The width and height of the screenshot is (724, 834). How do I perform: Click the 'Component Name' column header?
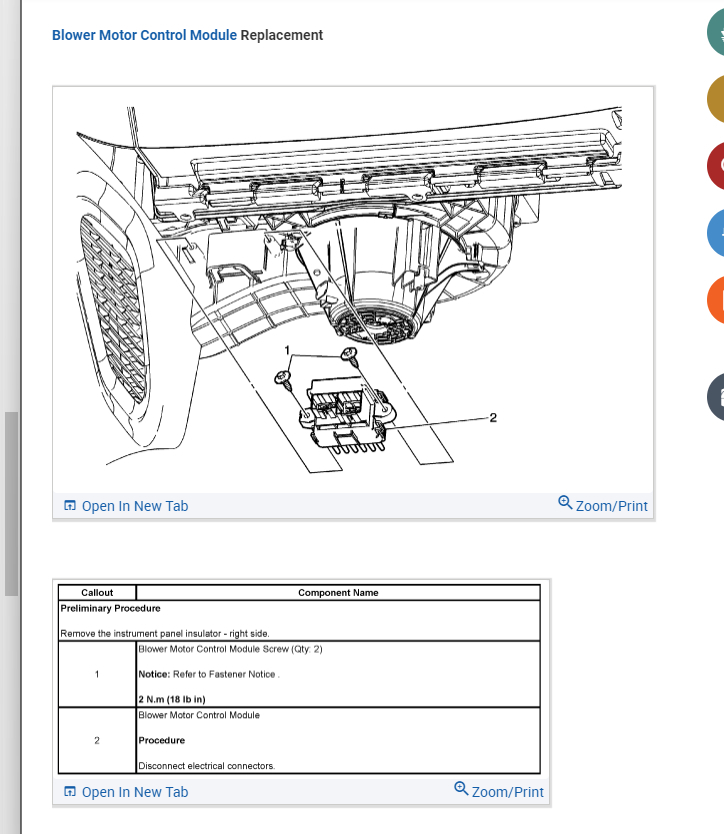coord(338,593)
